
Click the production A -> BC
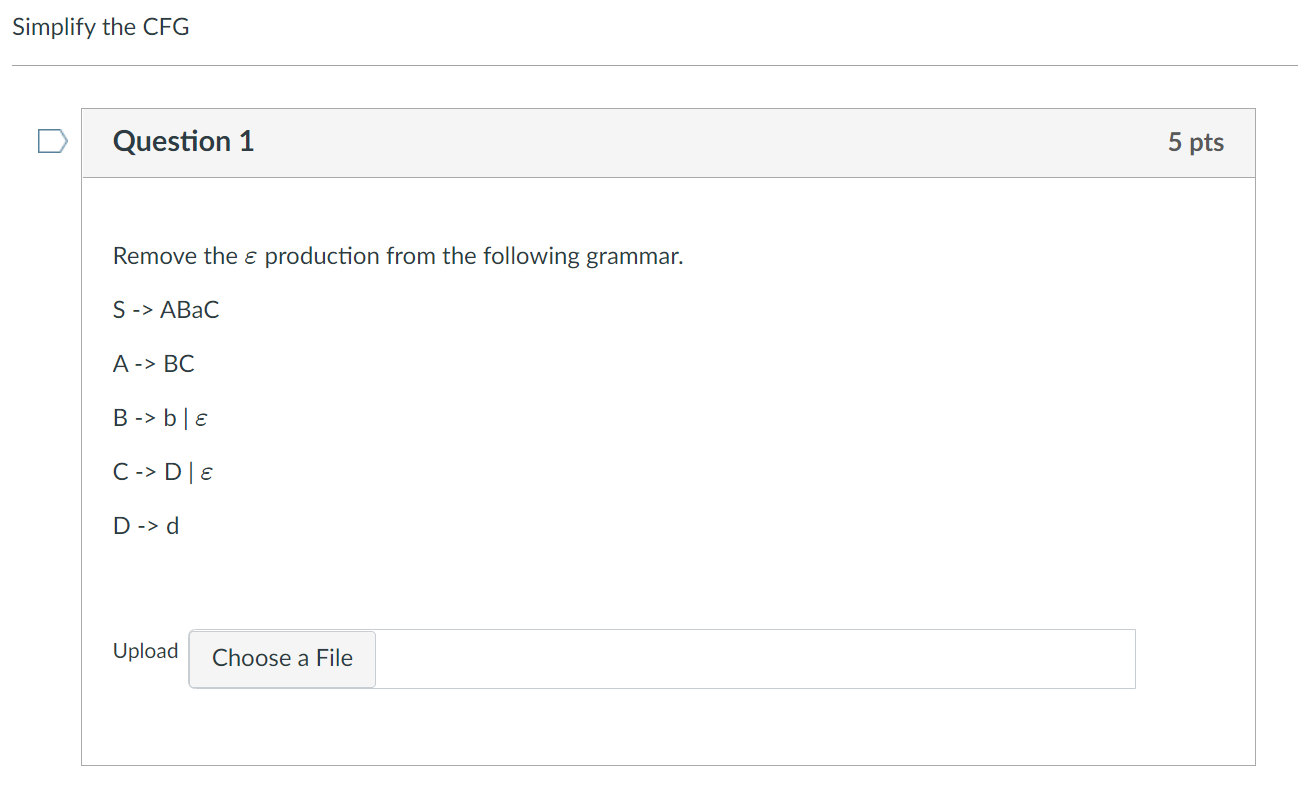point(154,364)
